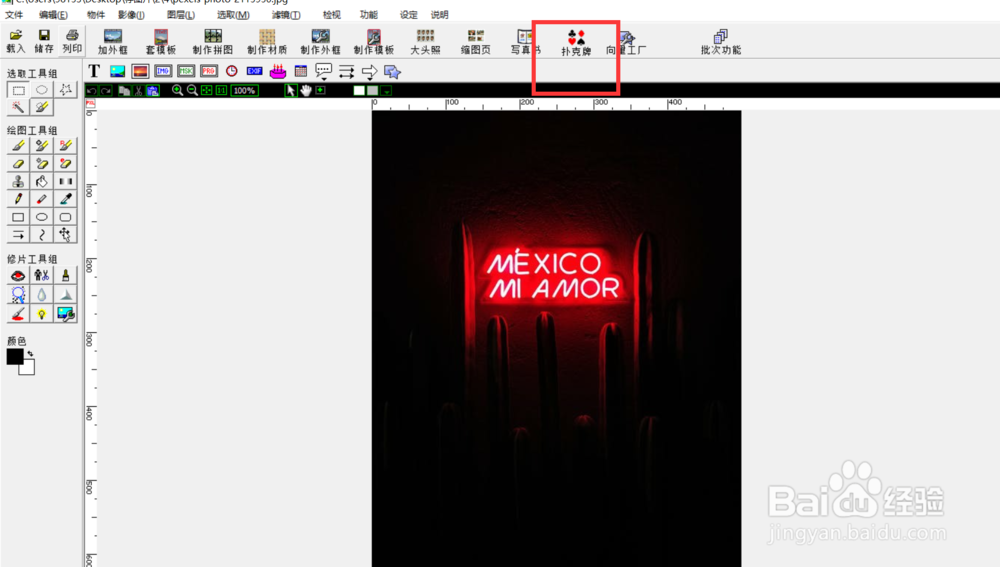Select the water drop blur tool

41,295
